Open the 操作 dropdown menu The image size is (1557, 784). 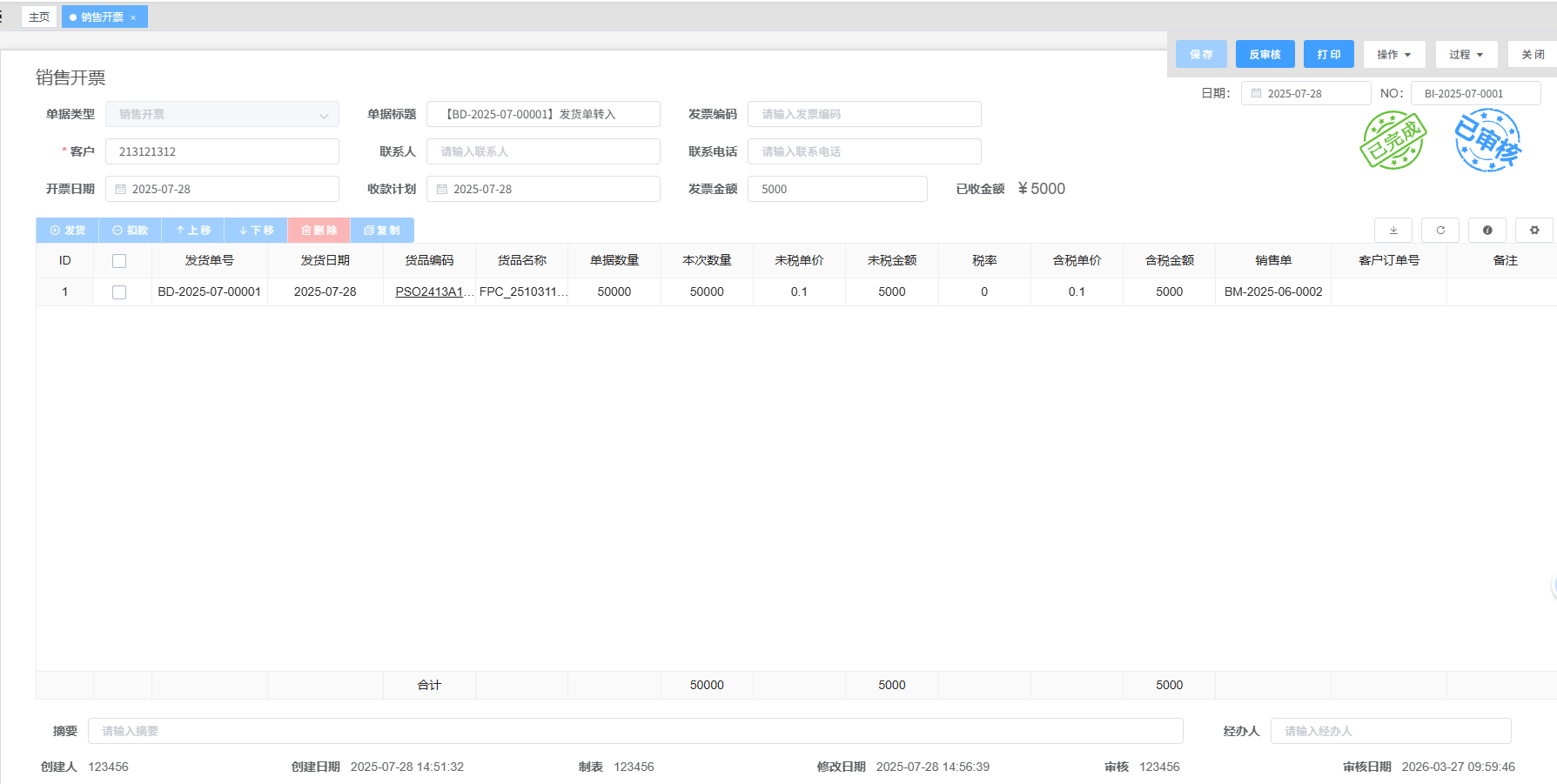pyautogui.click(x=1393, y=55)
